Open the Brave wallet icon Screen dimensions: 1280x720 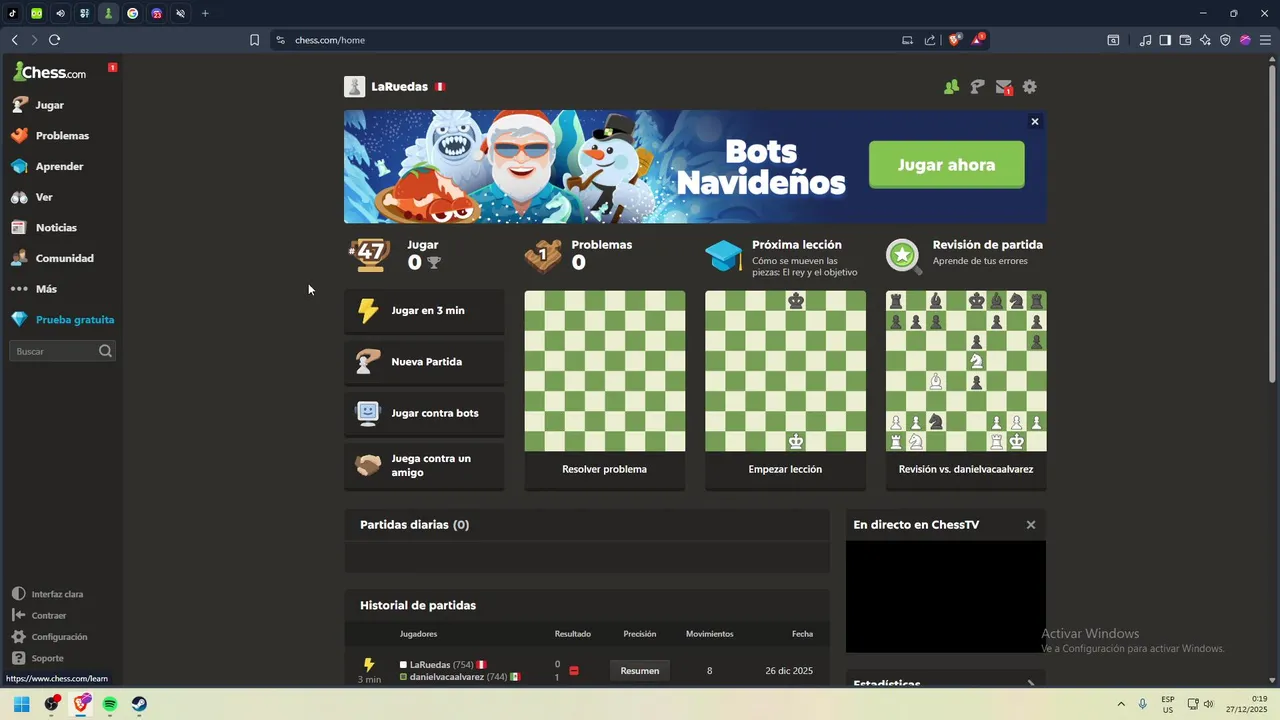click(x=1185, y=40)
